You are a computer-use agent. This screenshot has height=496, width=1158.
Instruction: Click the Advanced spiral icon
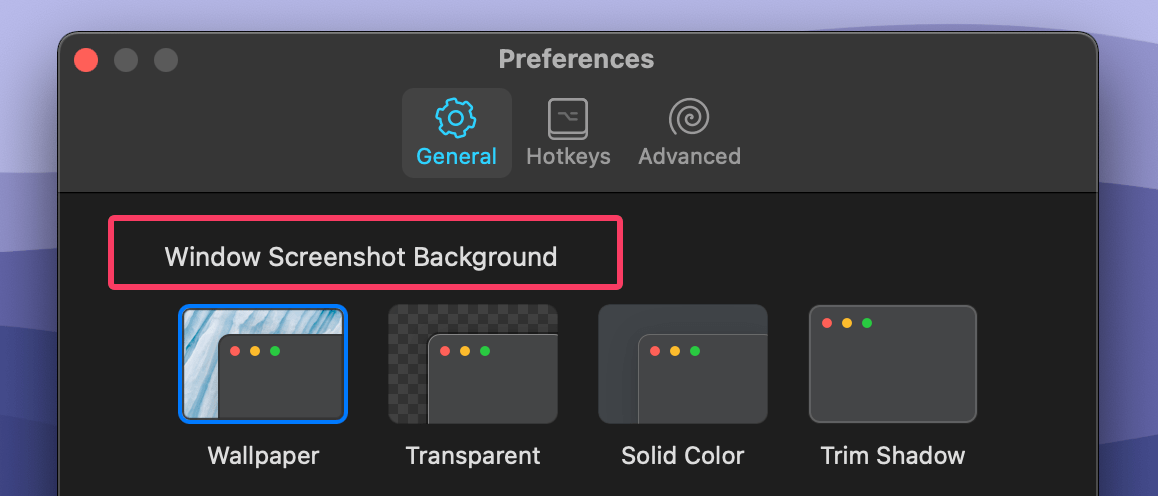point(689,119)
